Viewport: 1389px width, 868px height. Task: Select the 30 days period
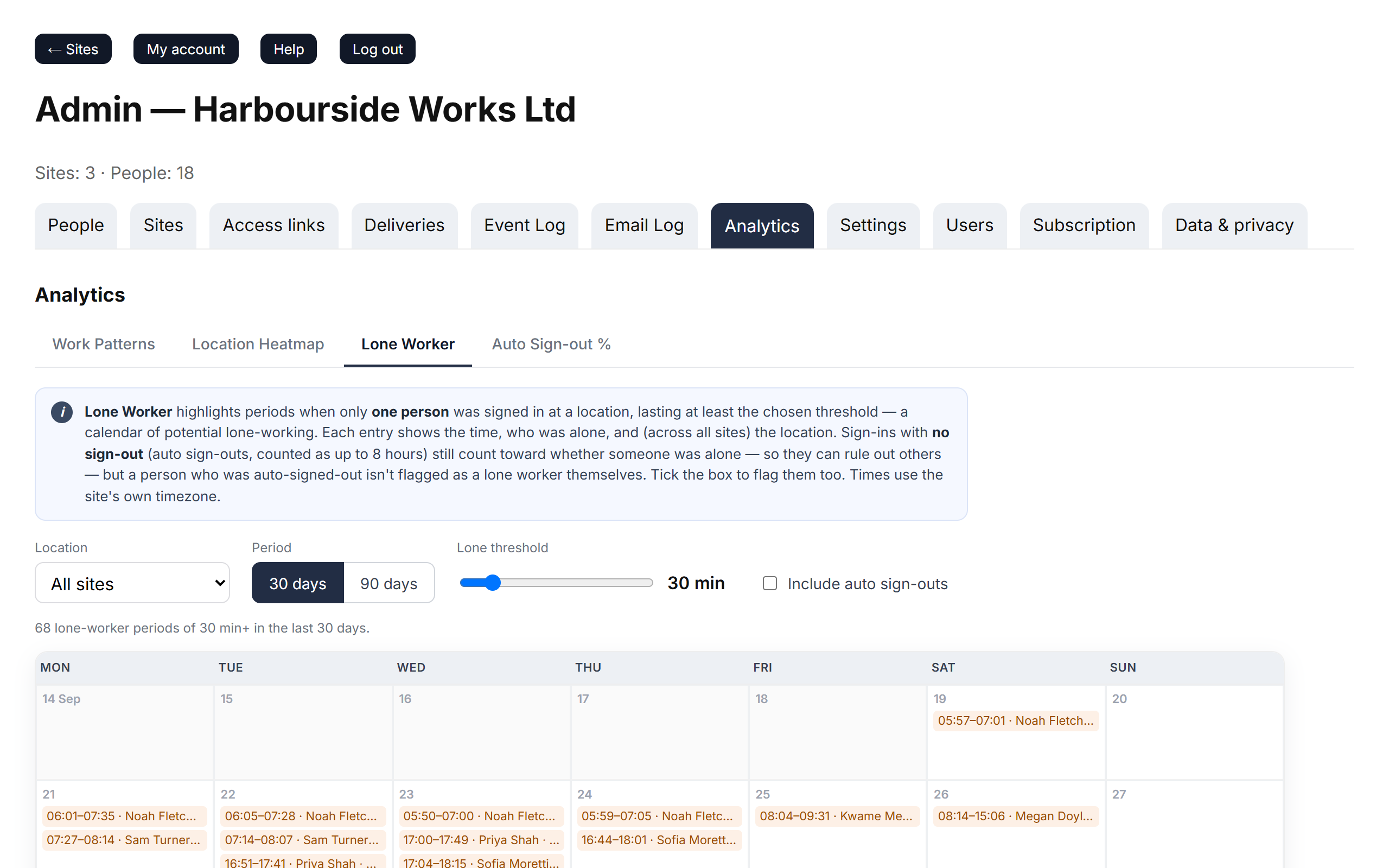coord(297,583)
